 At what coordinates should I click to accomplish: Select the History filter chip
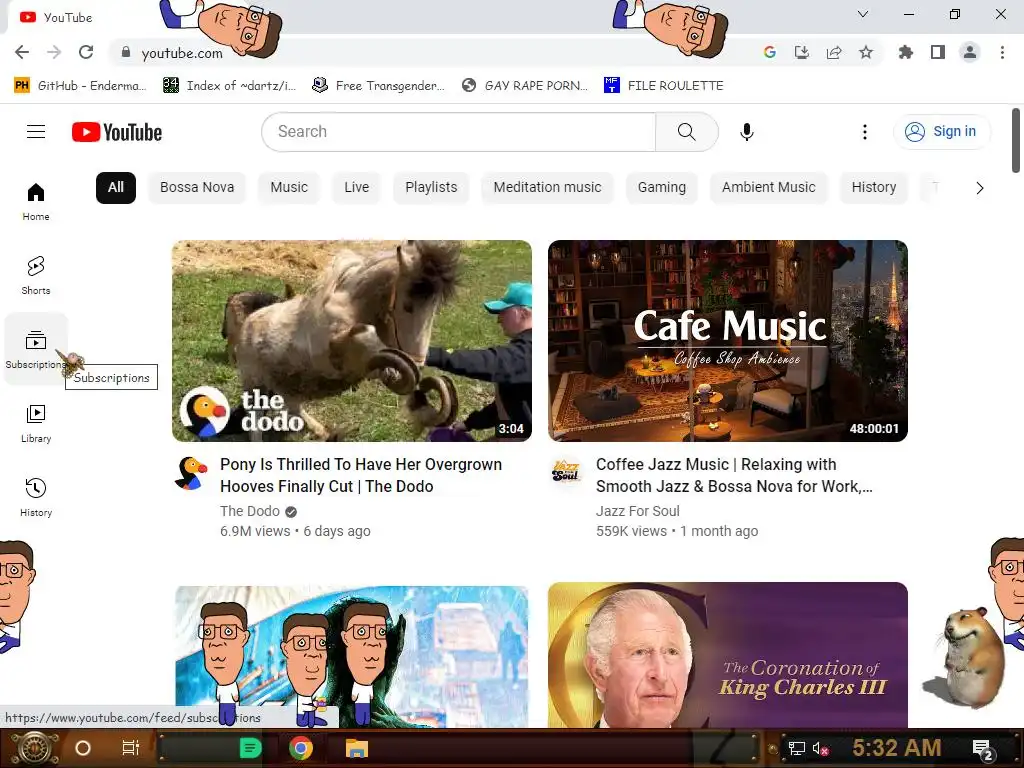pyautogui.click(x=874, y=187)
